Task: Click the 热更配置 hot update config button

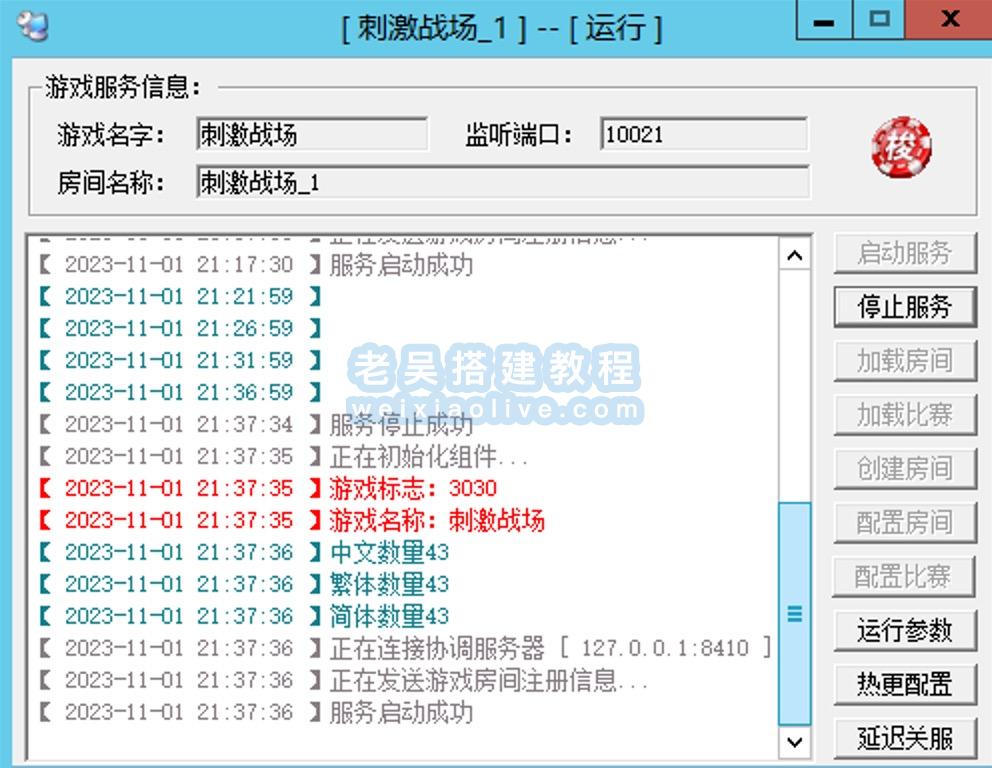Action: coord(903,684)
